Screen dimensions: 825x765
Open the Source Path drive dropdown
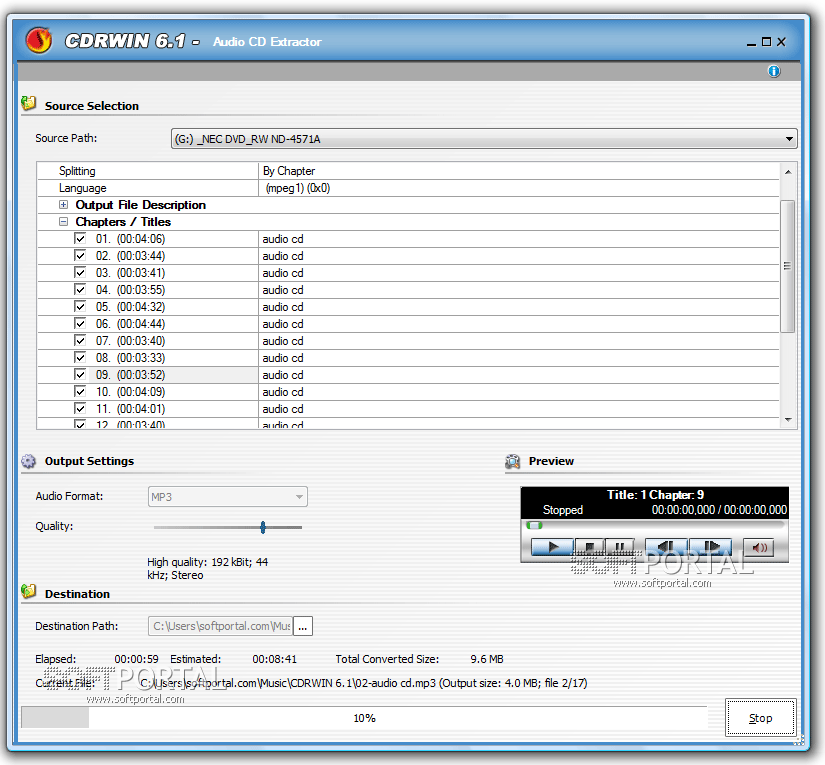(x=789, y=139)
